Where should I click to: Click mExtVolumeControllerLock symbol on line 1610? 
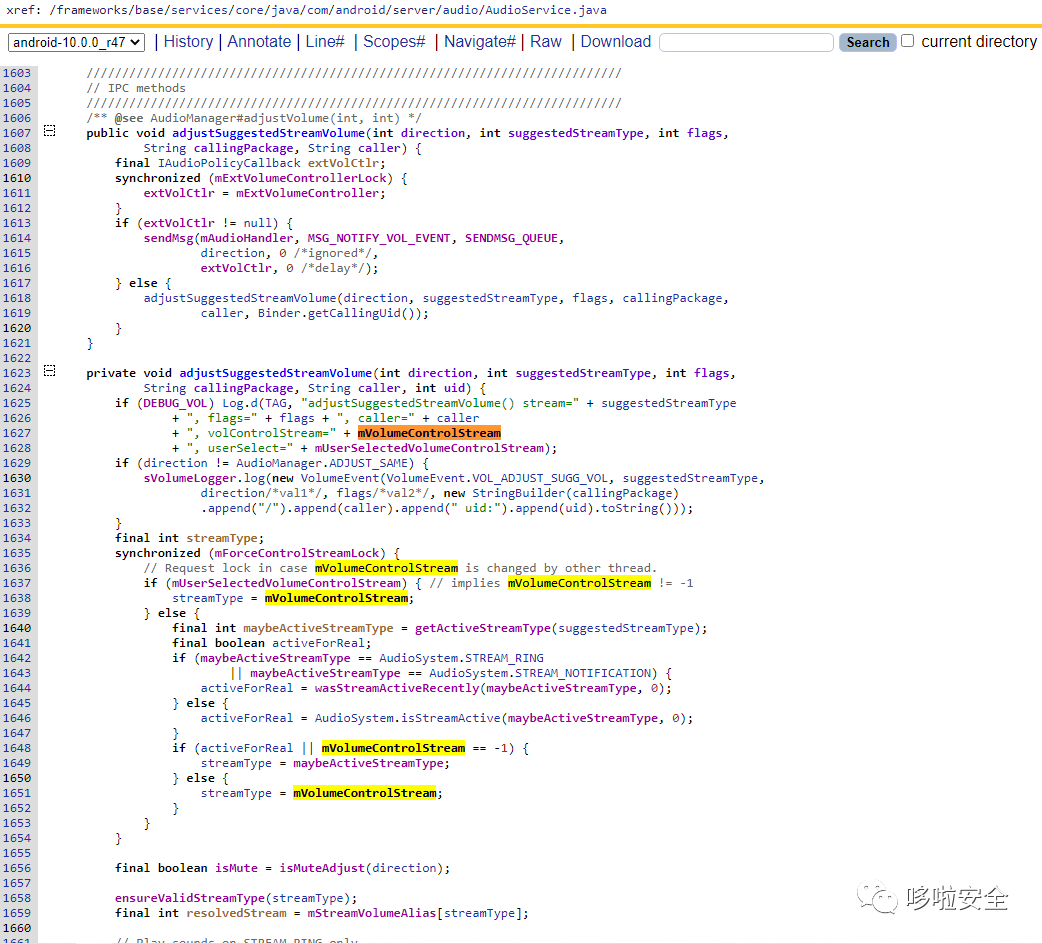[x=300, y=178]
